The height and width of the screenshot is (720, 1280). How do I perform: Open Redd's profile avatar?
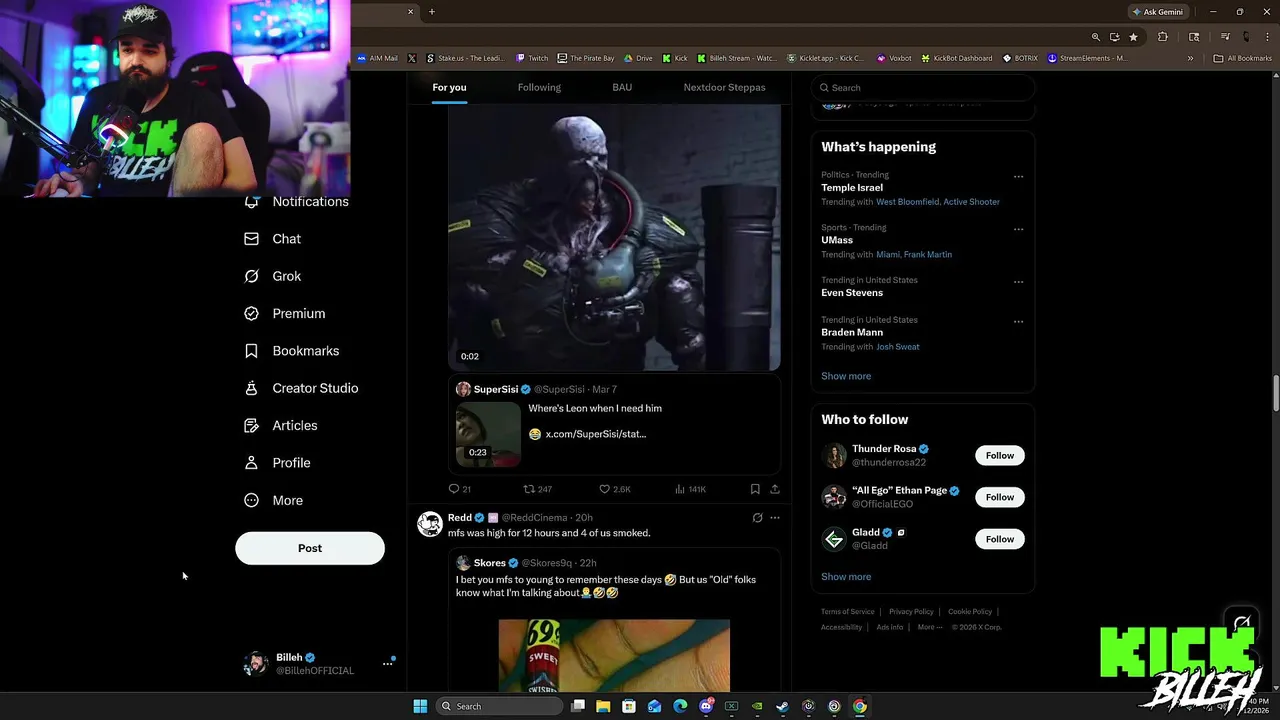(x=430, y=524)
